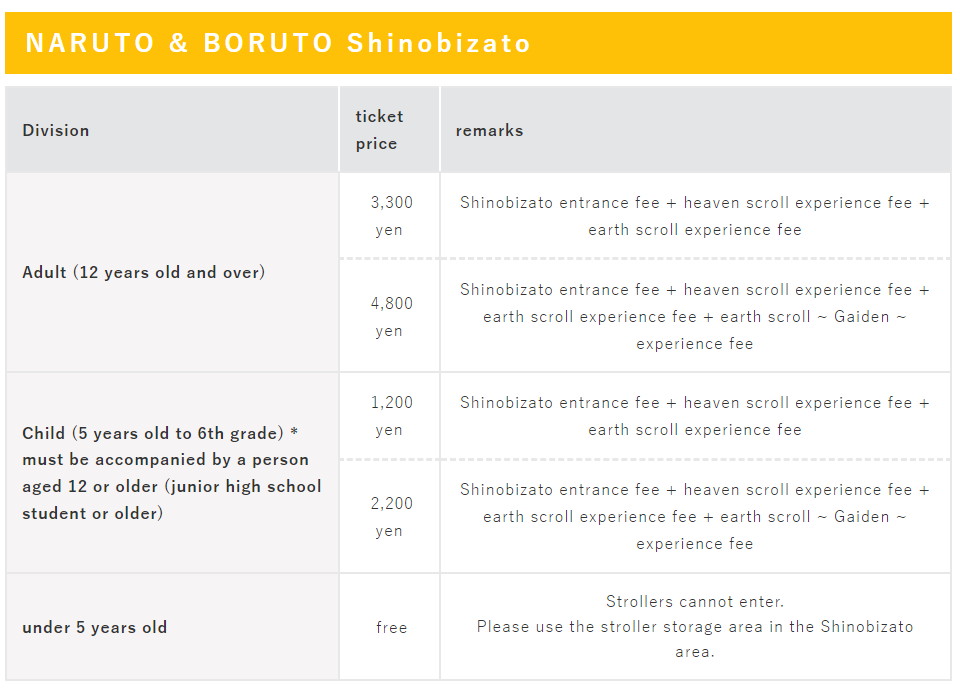Click the 2,200 yen price cell
This screenshot has height=690, width=960.
tap(389, 516)
